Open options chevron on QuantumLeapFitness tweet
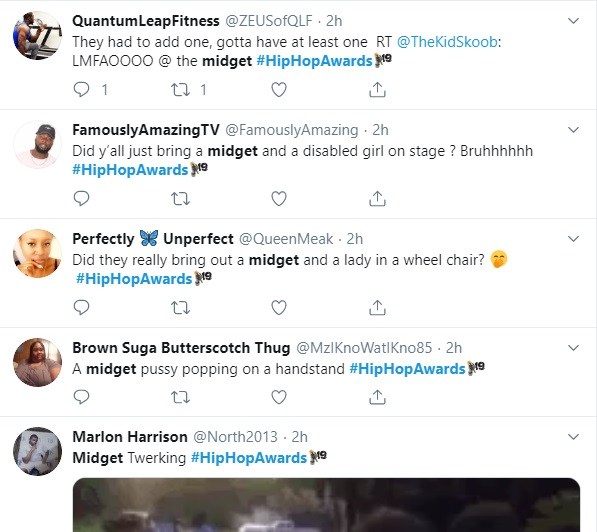Screen dimensions: 597x532 click(573, 21)
